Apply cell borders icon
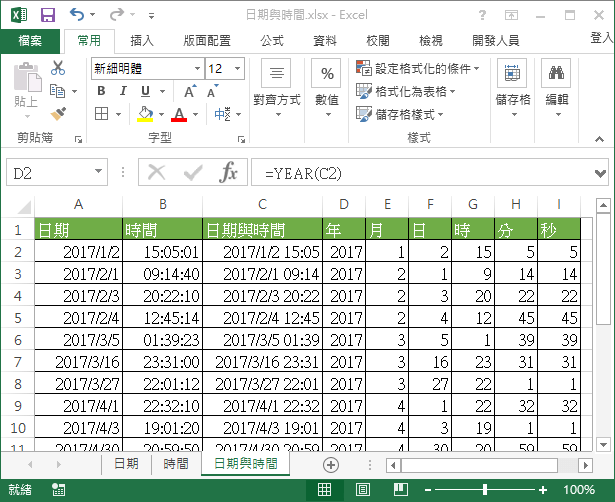The width and height of the screenshot is (615, 502). 102,114
